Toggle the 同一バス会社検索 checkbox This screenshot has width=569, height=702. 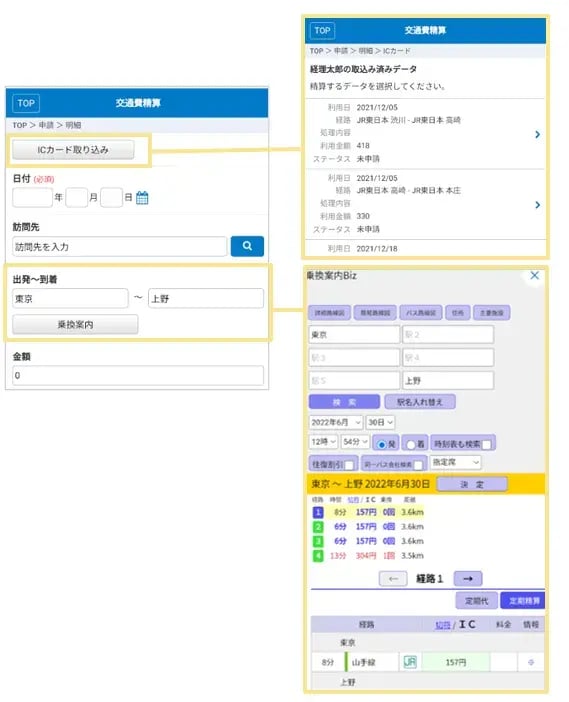tap(418, 465)
